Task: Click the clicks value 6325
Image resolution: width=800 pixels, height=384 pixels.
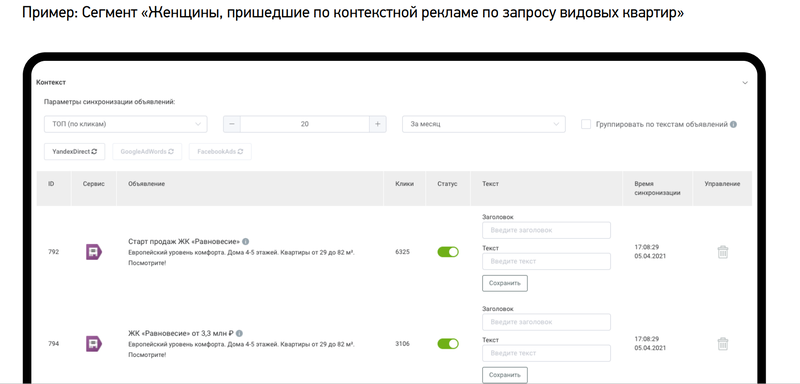Action: [403, 252]
